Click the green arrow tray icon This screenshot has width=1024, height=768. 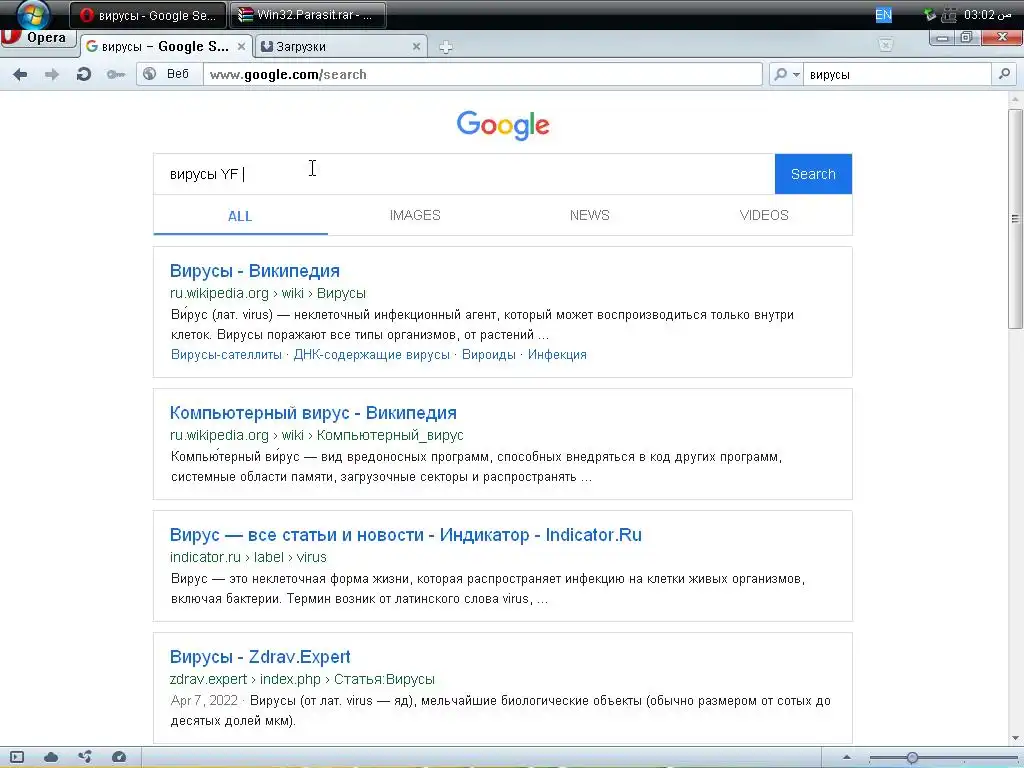[x=930, y=14]
